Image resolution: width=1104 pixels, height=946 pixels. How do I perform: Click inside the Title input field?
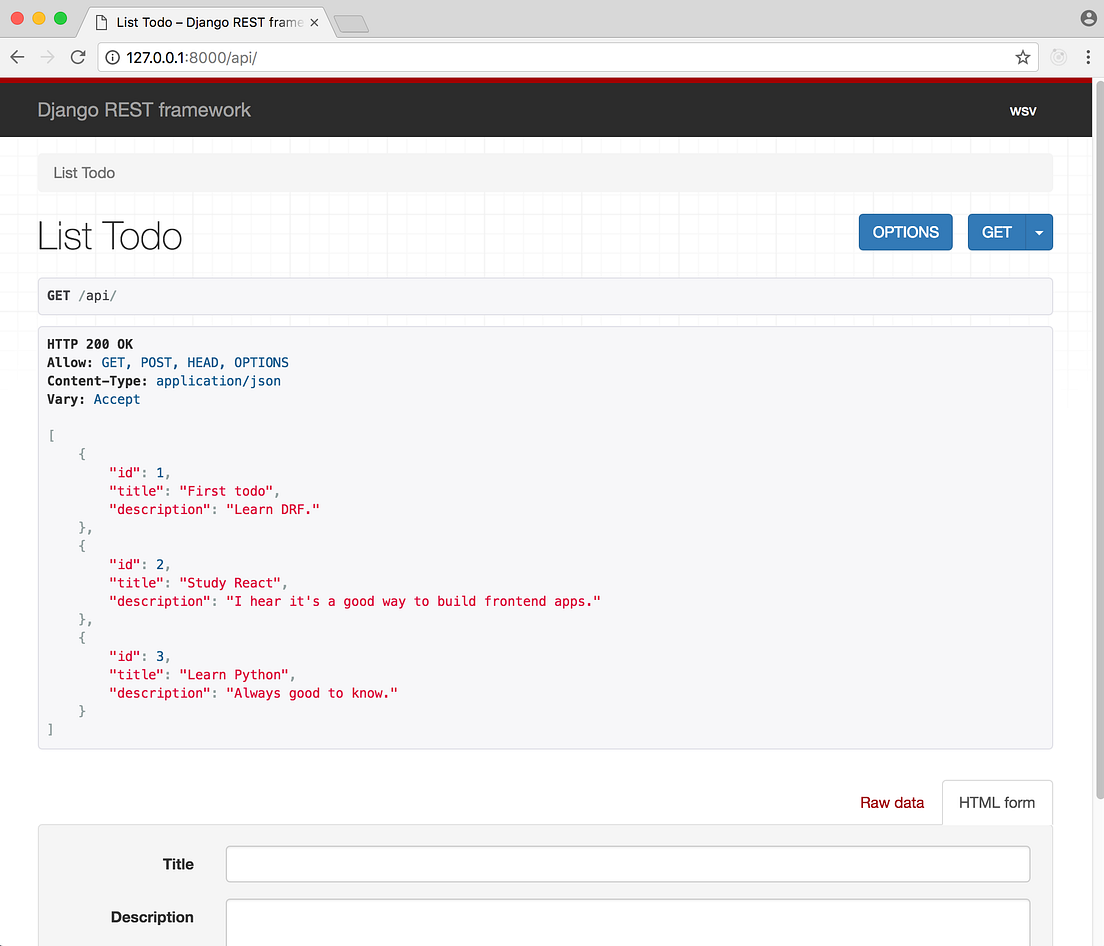[x=627, y=864]
